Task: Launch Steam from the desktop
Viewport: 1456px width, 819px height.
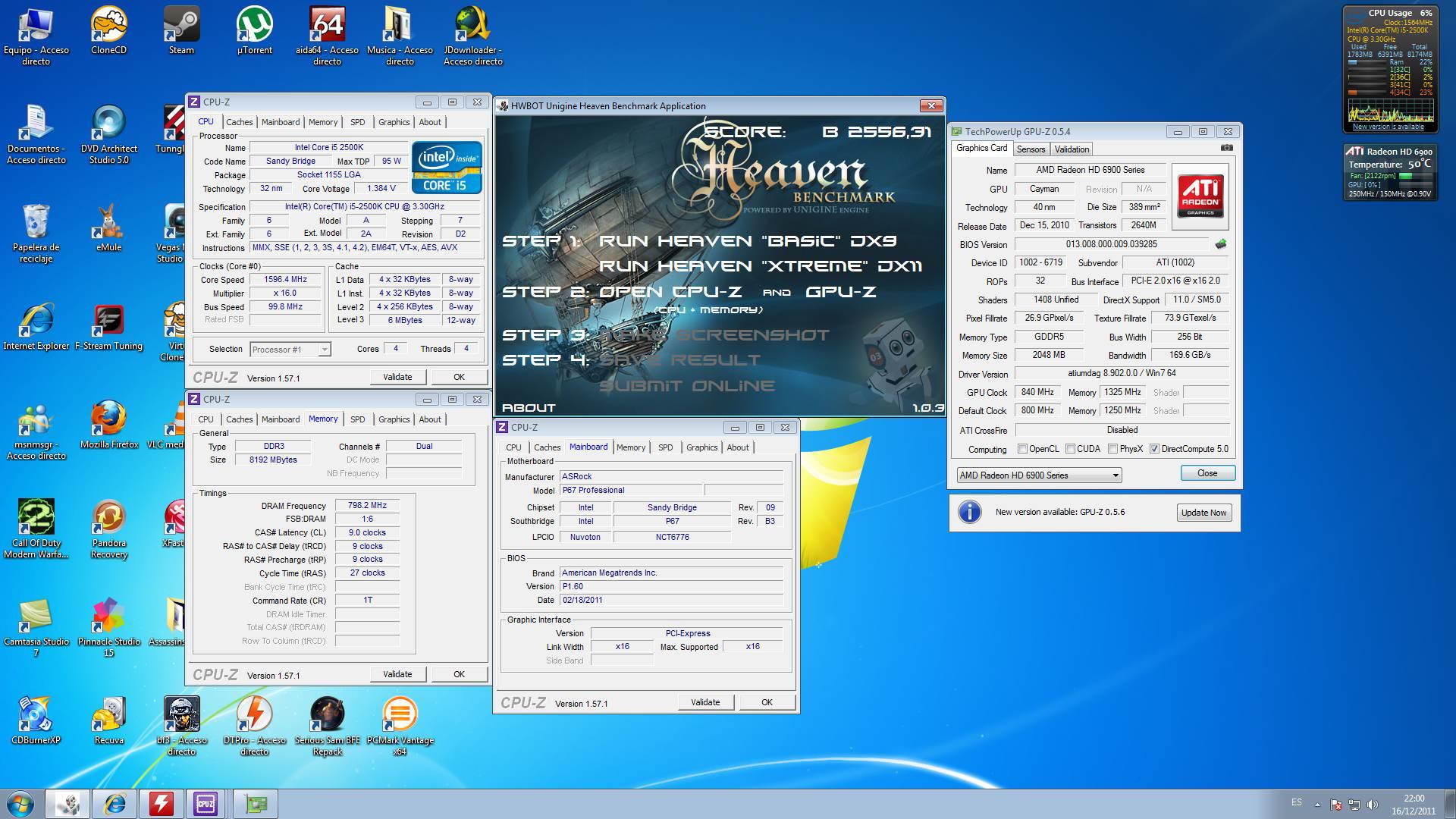Action: 181,31
